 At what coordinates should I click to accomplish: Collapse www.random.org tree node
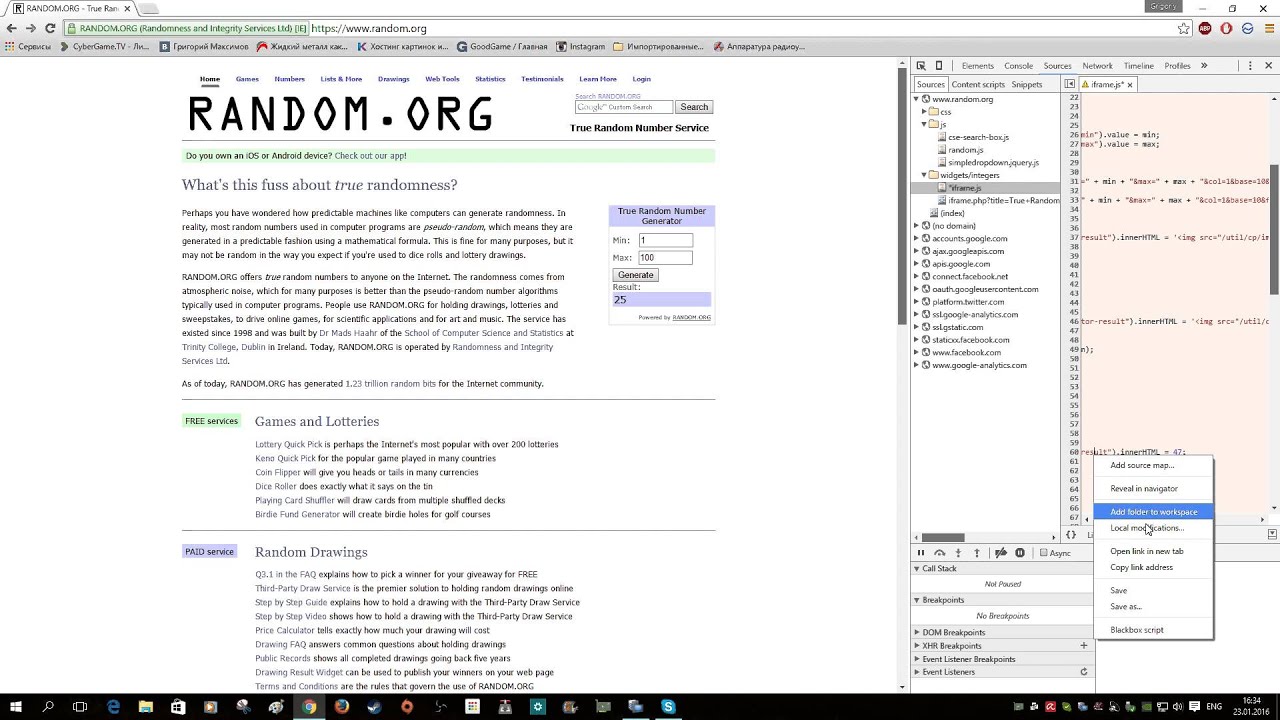[x=916, y=99]
